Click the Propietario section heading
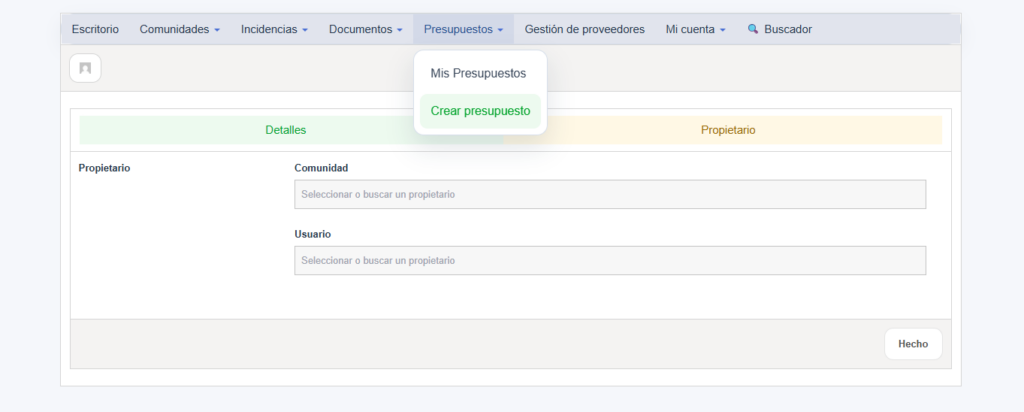The image size is (1024, 412). 104,168
